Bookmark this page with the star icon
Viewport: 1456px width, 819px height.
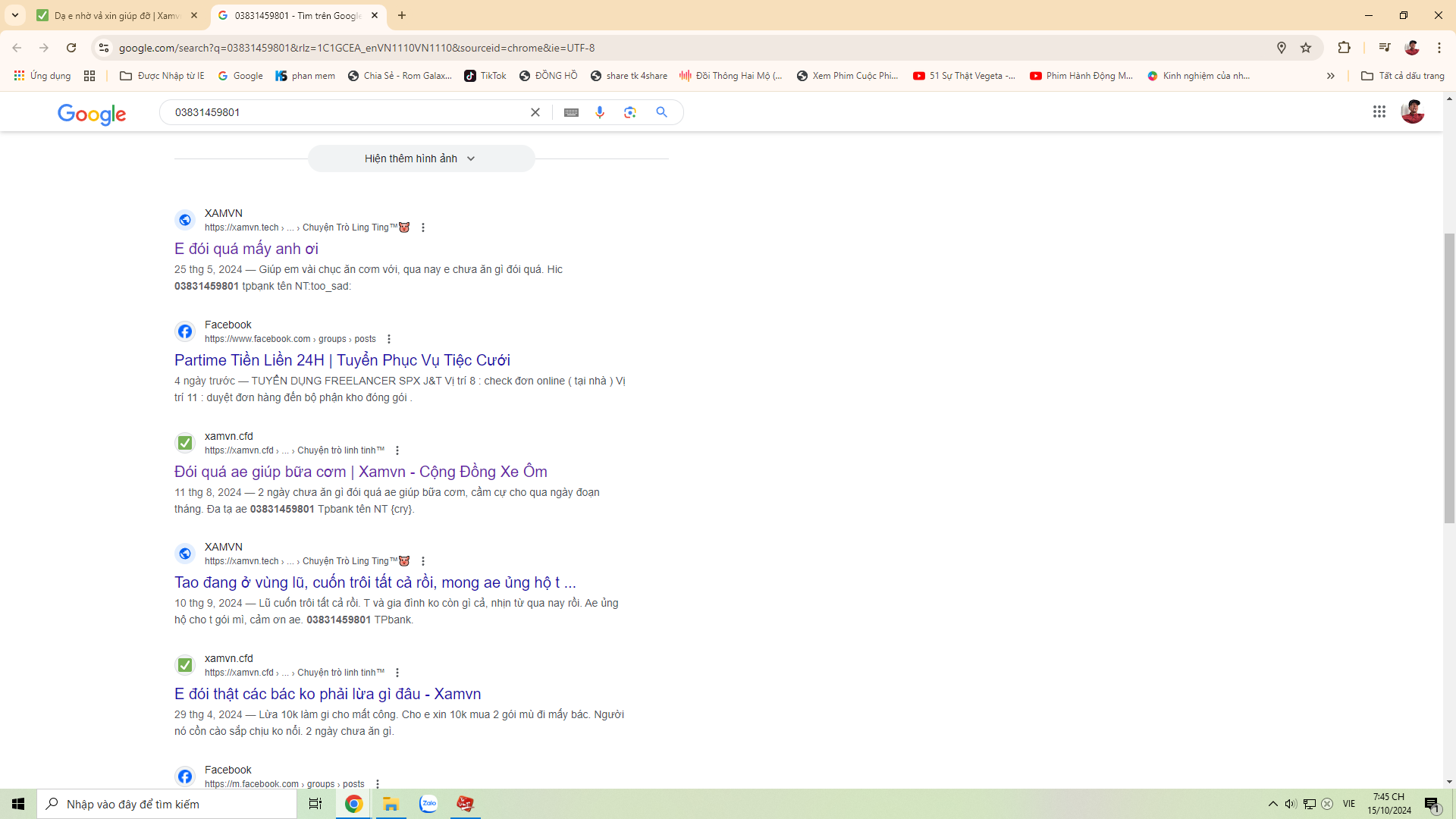coord(1306,48)
